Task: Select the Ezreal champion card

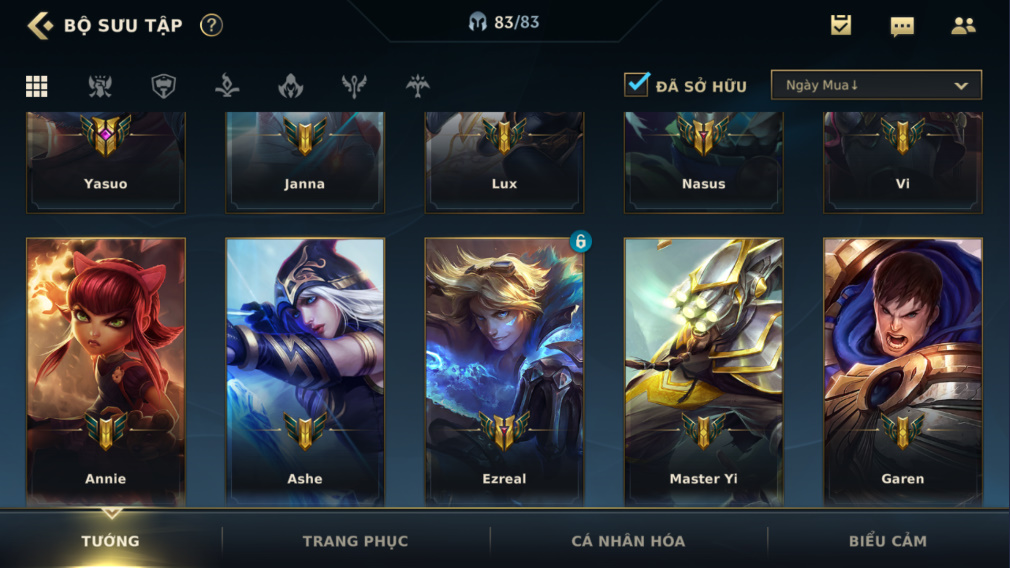Action: pyautogui.click(x=504, y=372)
